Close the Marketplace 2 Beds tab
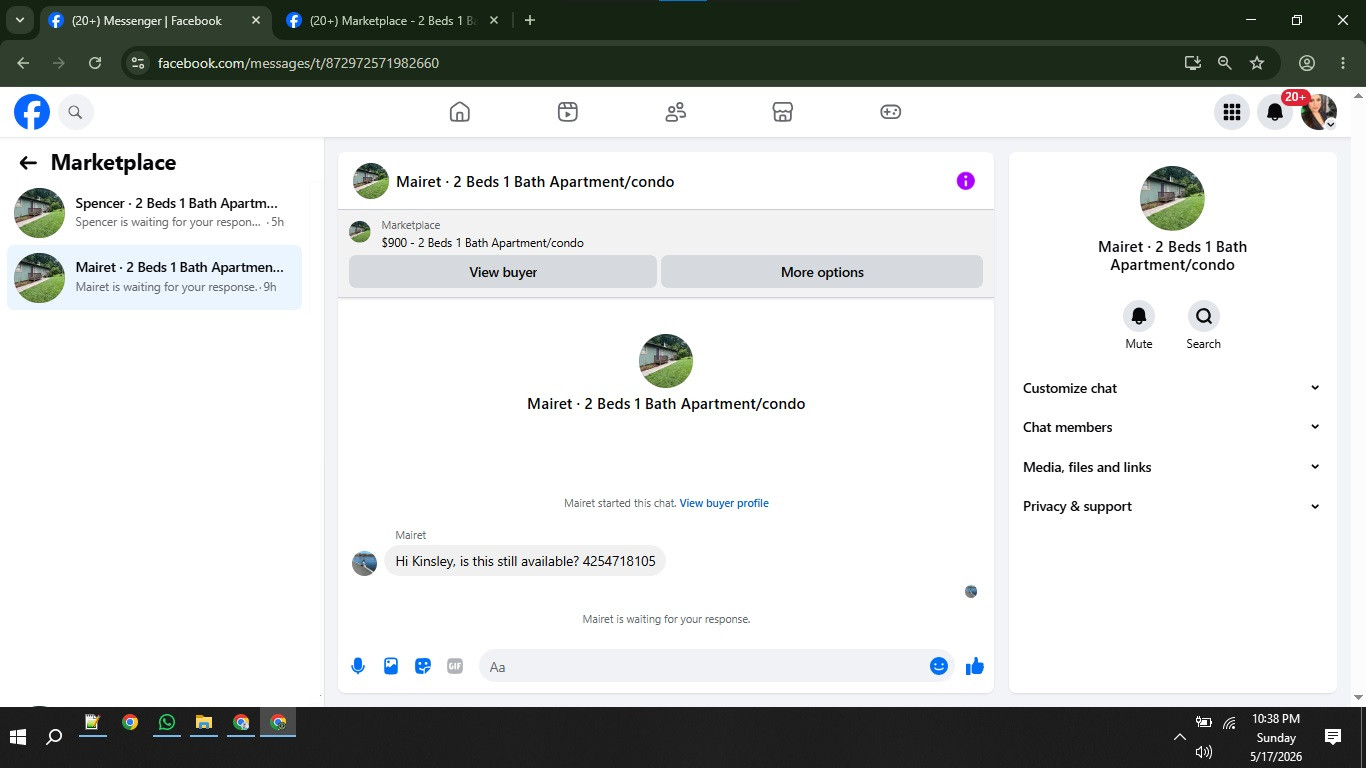The height and width of the screenshot is (768, 1366). pos(494,20)
